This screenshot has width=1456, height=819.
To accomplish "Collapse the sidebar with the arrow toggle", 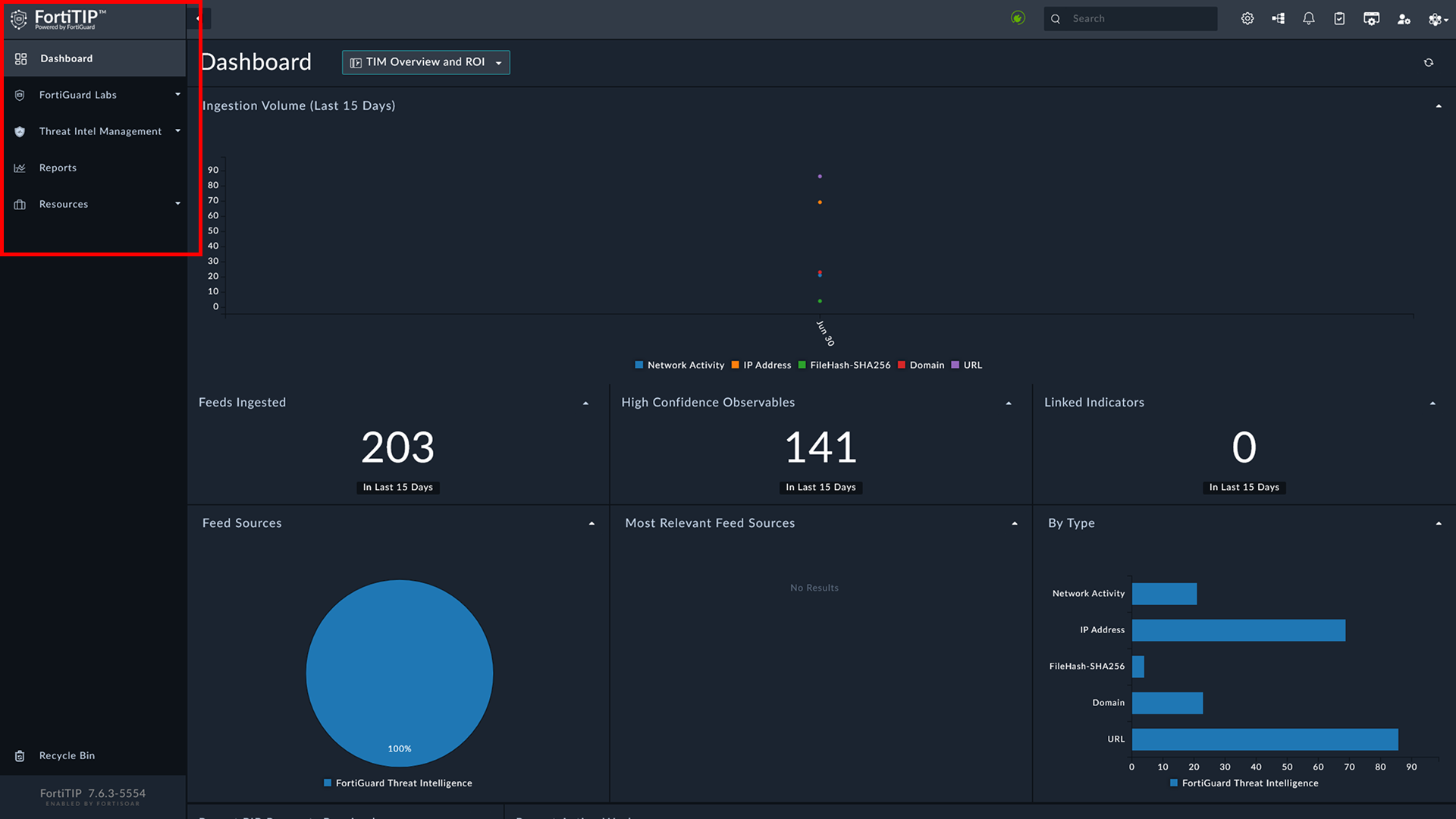I will (198, 18).
